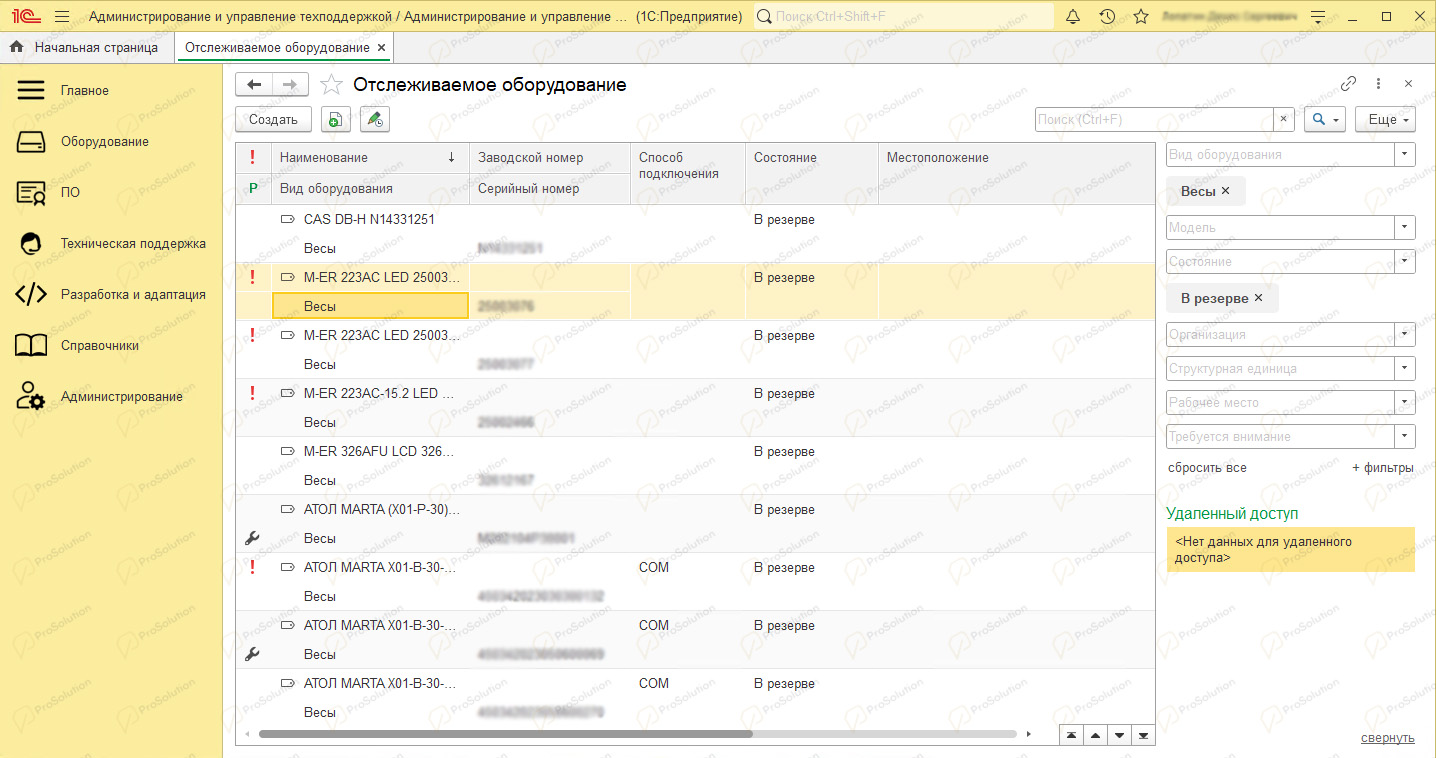The height and width of the screenshot is (758, 1436).
Task: Open the Техническая поддержка sidebar section
Action: coord(133,244)
